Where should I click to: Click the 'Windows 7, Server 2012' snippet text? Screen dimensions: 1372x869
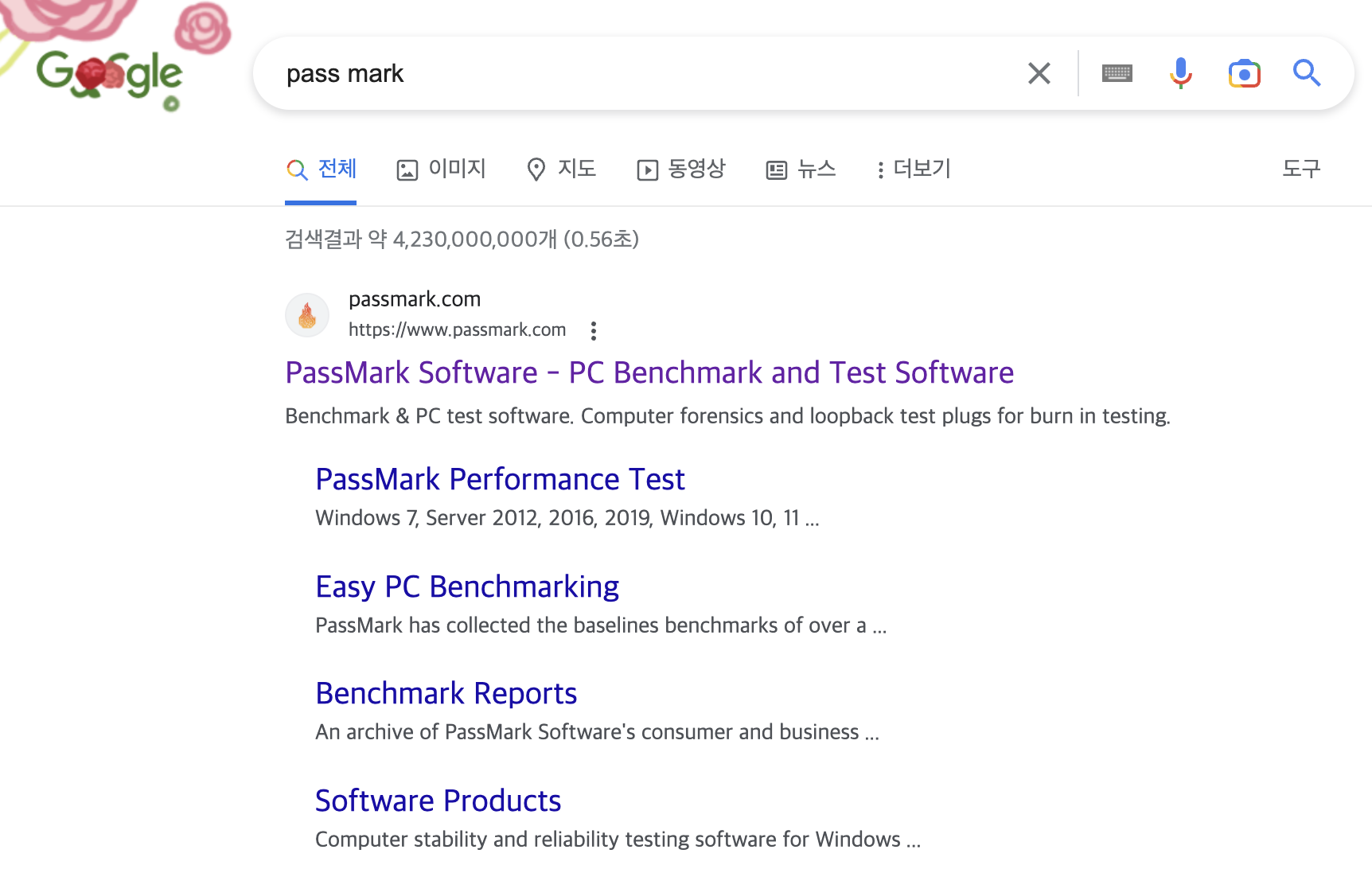567,518
